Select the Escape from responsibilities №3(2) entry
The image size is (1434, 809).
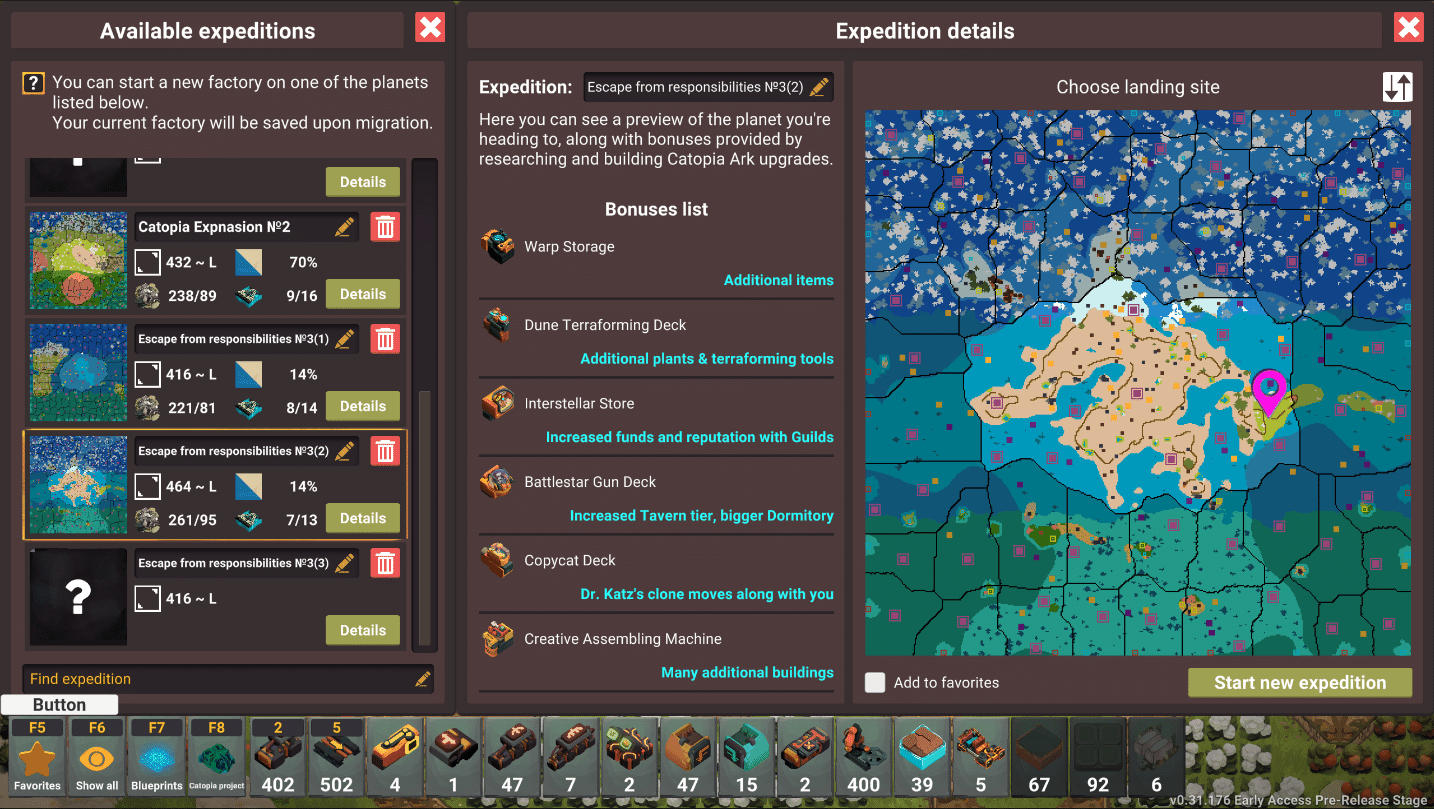coord(215,485)
